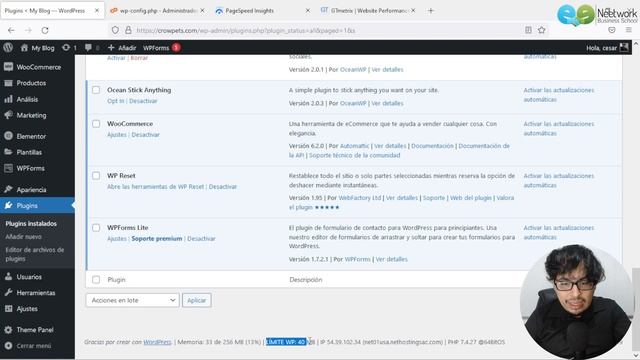Viewport: 640px width, 360px height.
Task: Open the comments bubble icon
Action: click(88, 48)
